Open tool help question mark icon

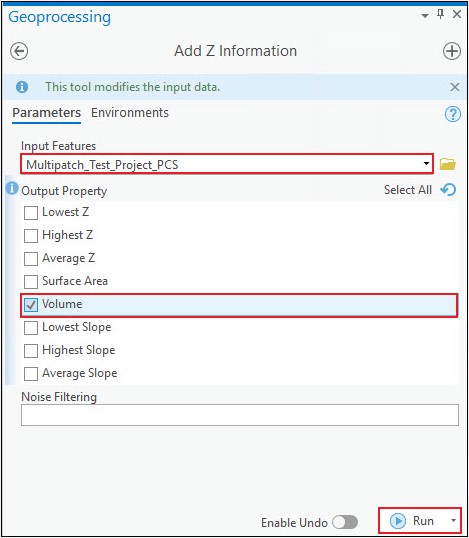pyautogui.click(x=453, y=114)
